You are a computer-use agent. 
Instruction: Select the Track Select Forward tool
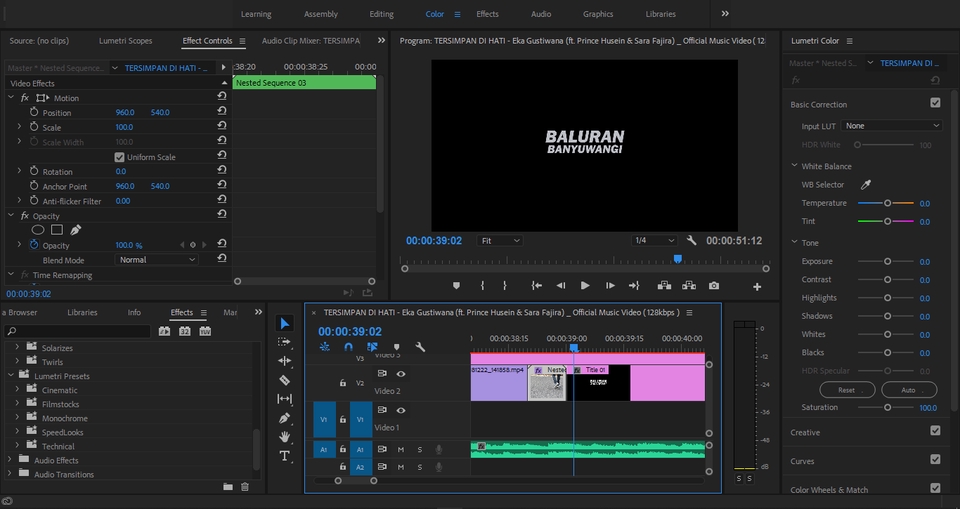click(x=284, y=342)
